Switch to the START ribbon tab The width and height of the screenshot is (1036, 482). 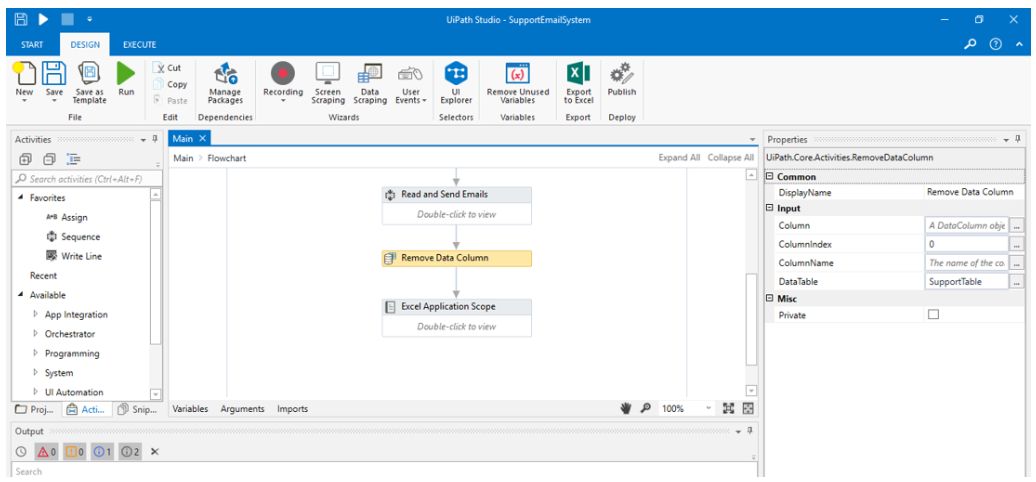click(32, 45)
